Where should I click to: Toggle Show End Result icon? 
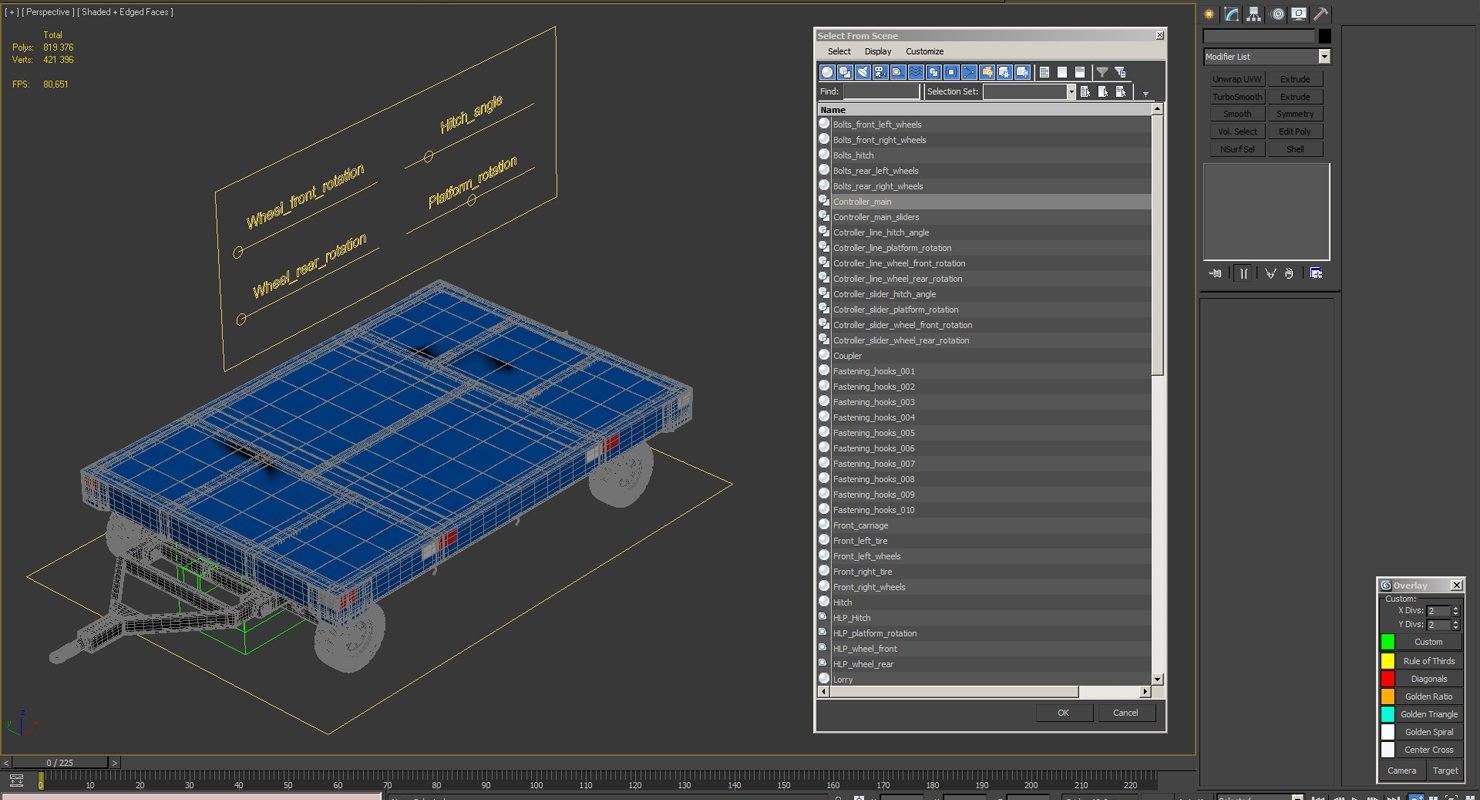coord(1243,273)
